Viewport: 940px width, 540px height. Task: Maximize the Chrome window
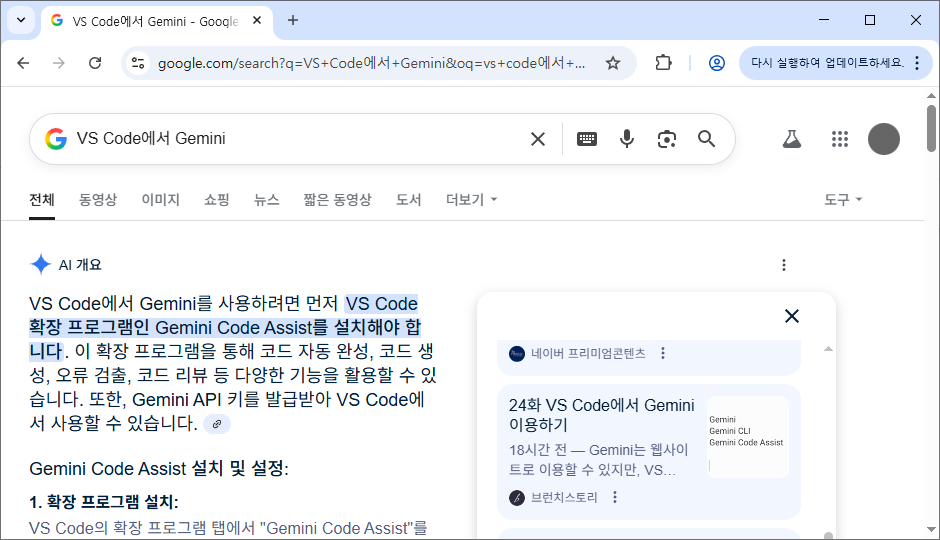(x=870, y=20)
